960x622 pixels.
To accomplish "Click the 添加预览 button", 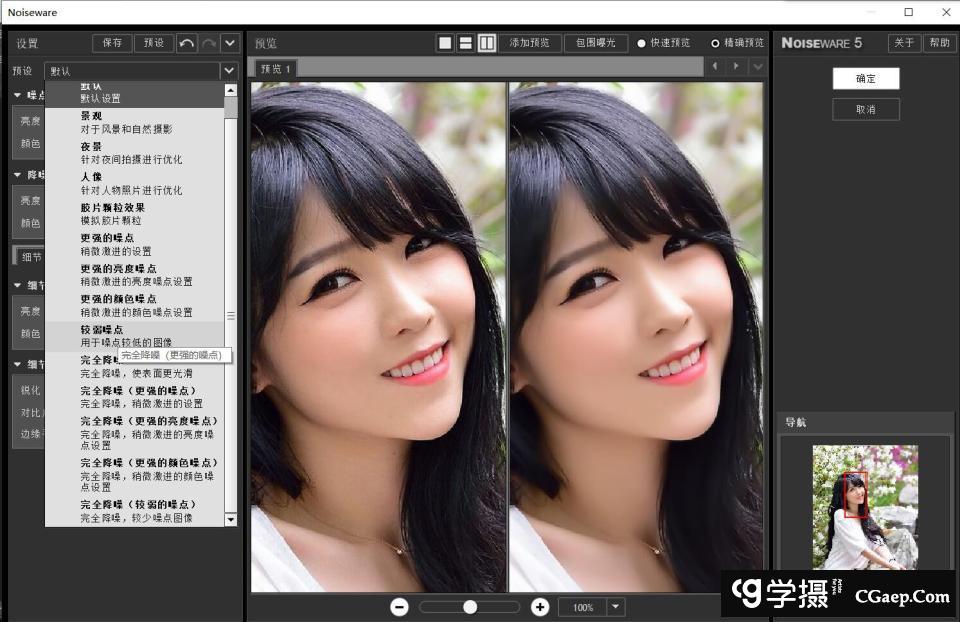I will point(529,43).
